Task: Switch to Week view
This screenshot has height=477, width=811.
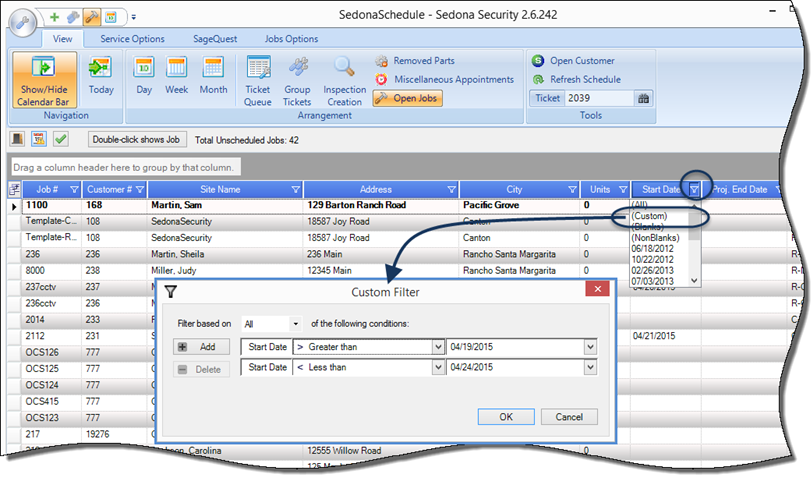Action: point(176,76)
